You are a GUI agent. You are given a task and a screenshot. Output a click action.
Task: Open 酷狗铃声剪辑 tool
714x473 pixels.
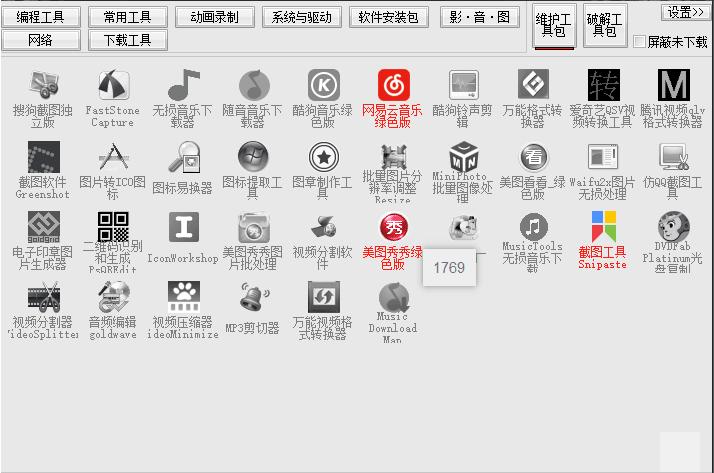click(464, 85)
